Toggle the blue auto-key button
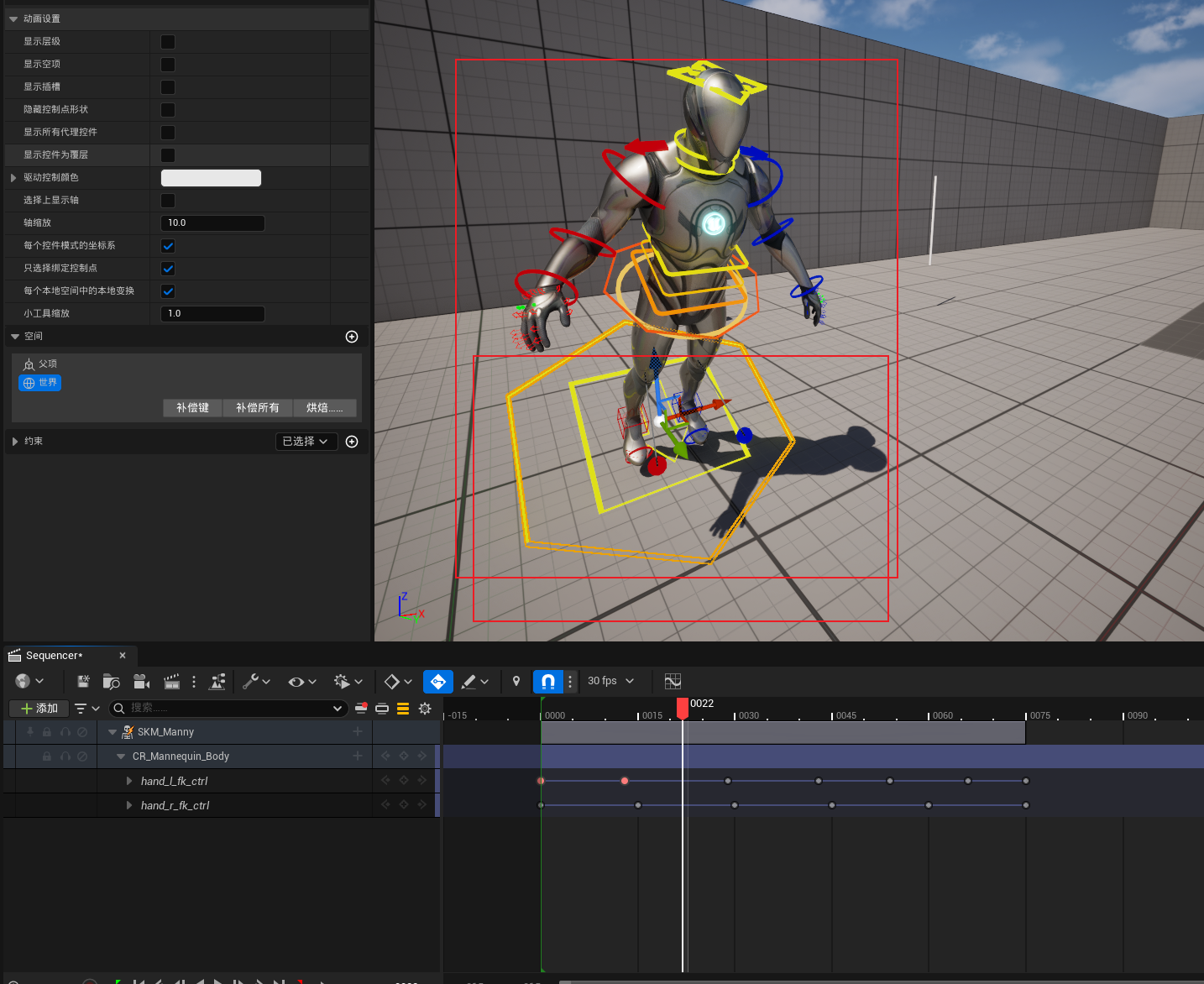The image size is (1204, 984). (x=438, y=682)
